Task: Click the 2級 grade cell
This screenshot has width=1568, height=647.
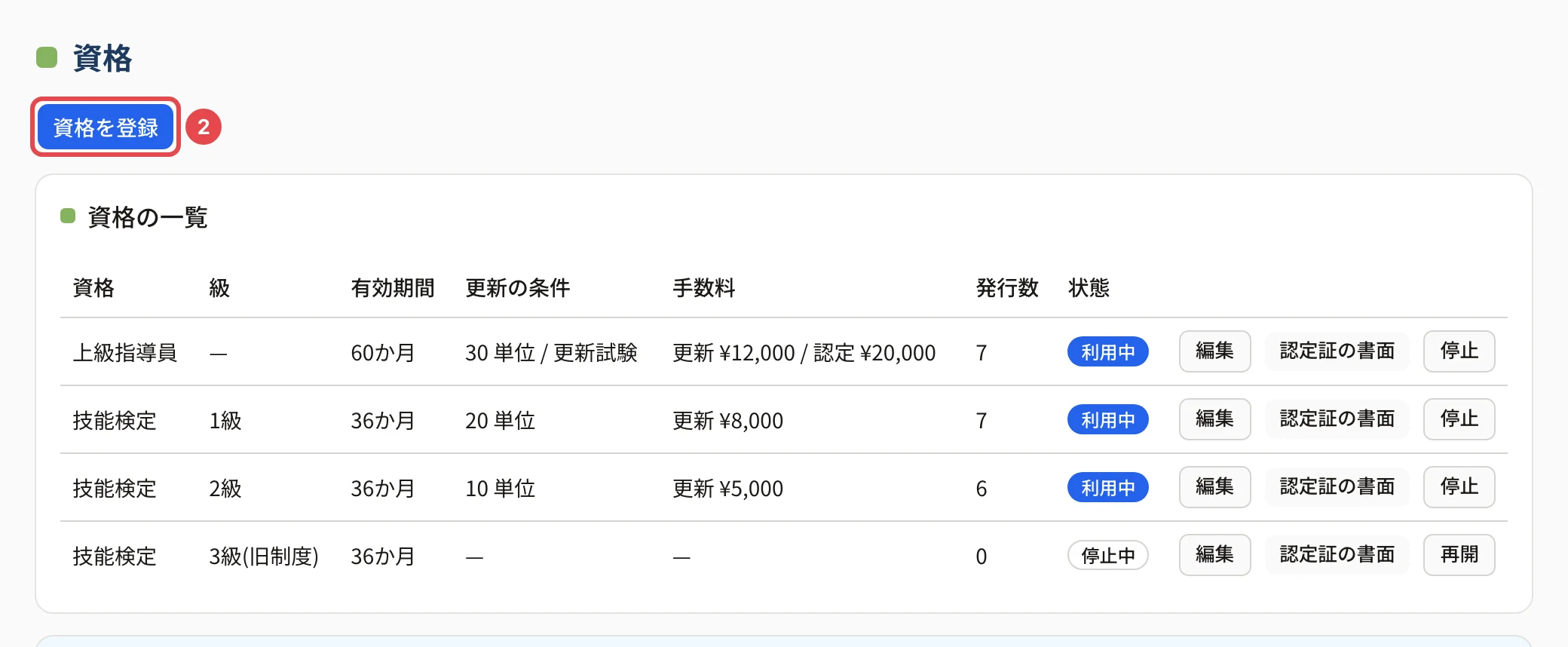Action: 225,488
